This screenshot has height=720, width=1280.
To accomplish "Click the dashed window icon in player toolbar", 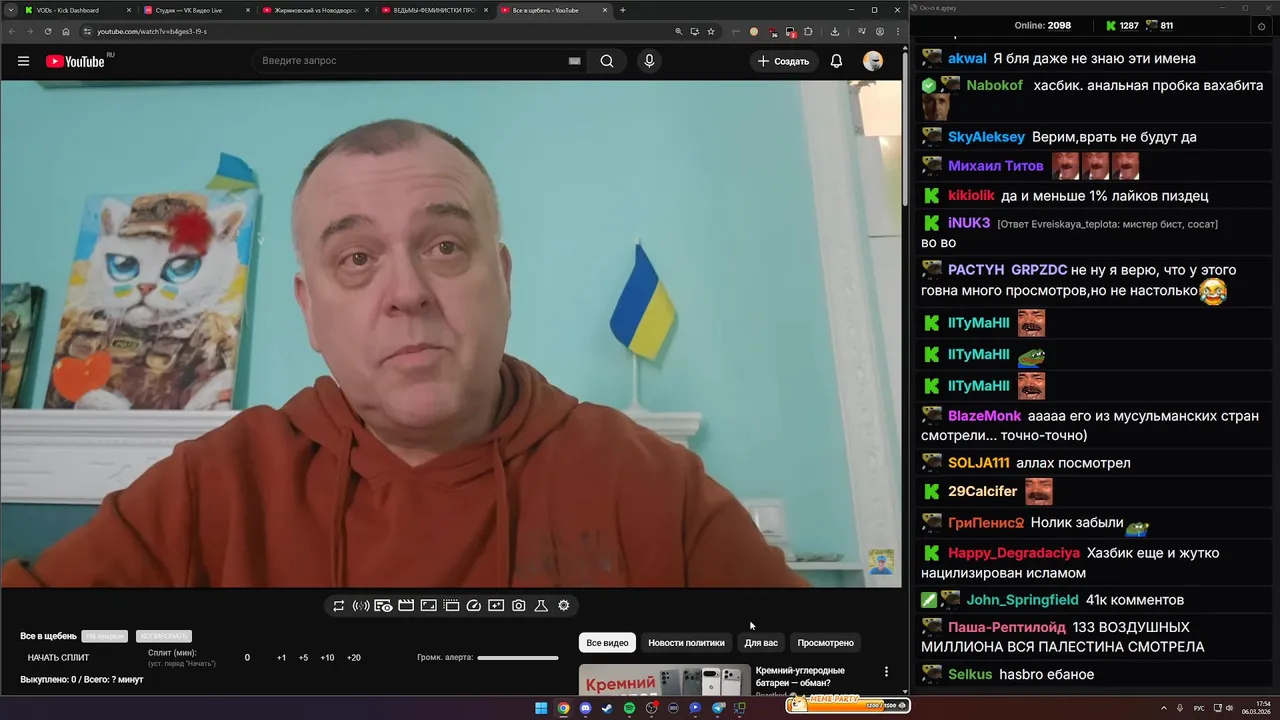I will (451, 606).
